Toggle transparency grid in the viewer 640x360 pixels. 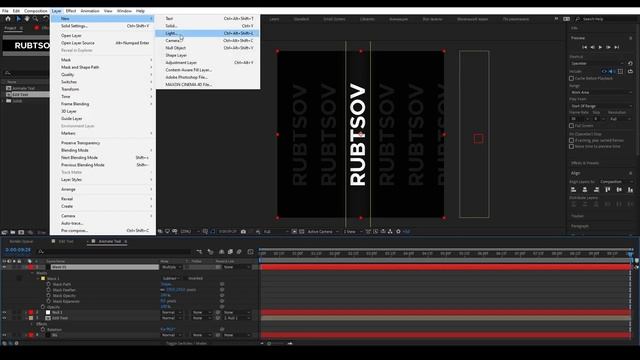(302, 232)
